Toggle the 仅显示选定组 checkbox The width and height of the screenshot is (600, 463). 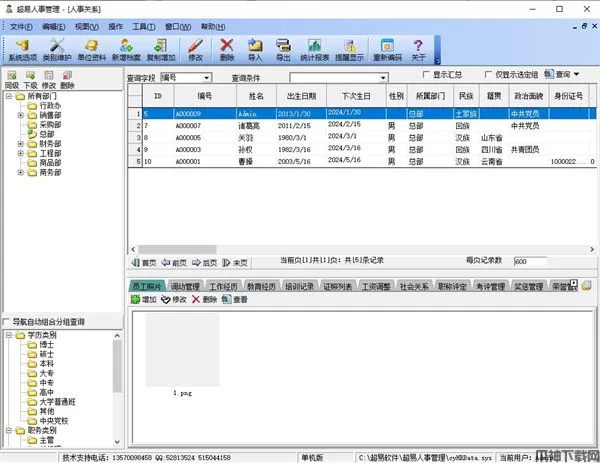point(487,75)
